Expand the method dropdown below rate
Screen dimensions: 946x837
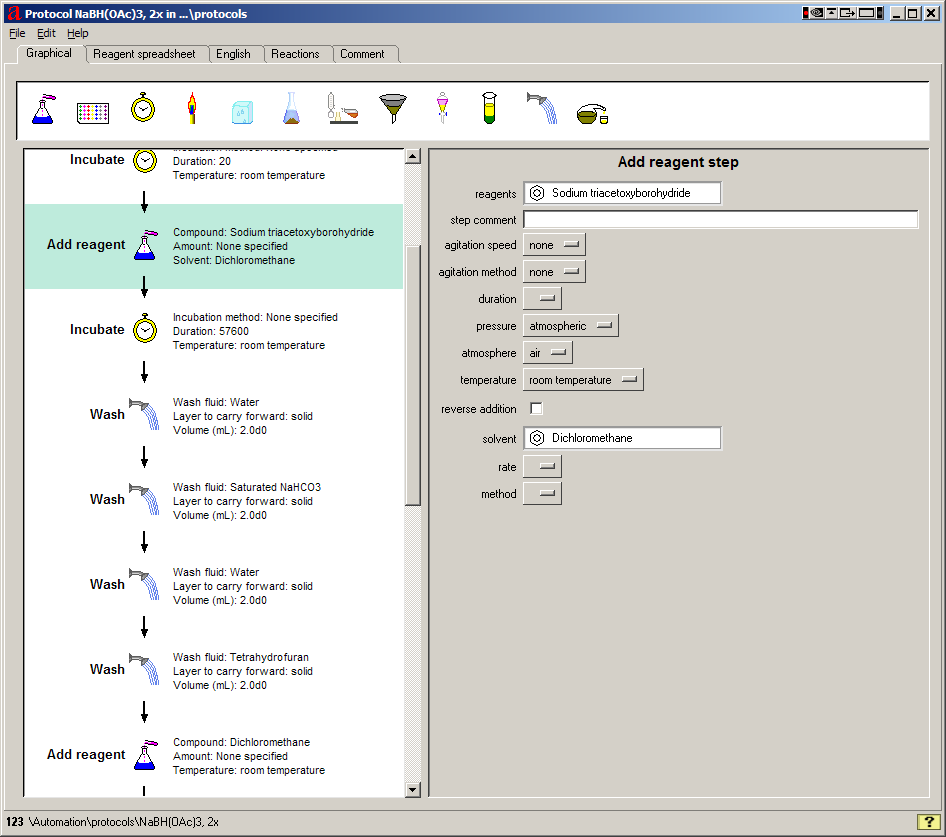(542, 494)
